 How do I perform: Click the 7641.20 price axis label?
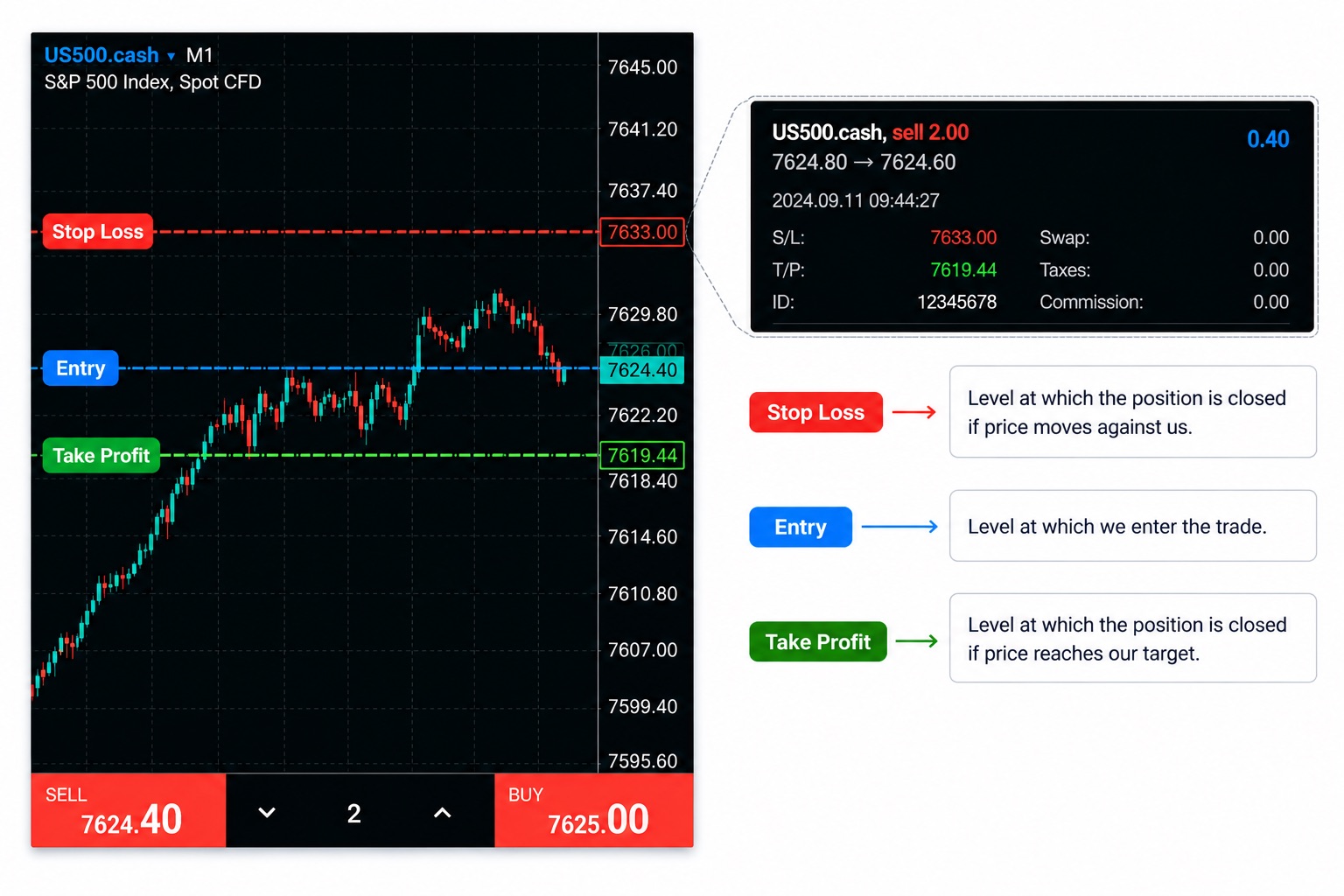[x=642, y=129]
